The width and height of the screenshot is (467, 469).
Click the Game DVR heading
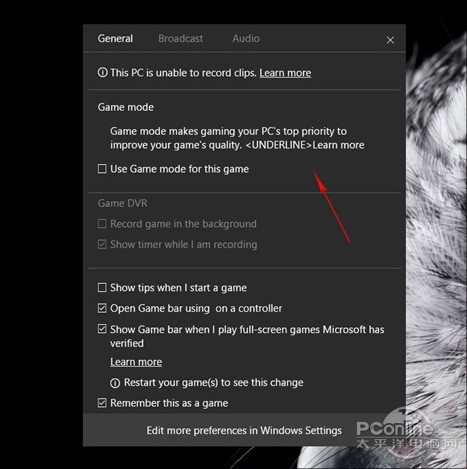[x=122, y=203]
